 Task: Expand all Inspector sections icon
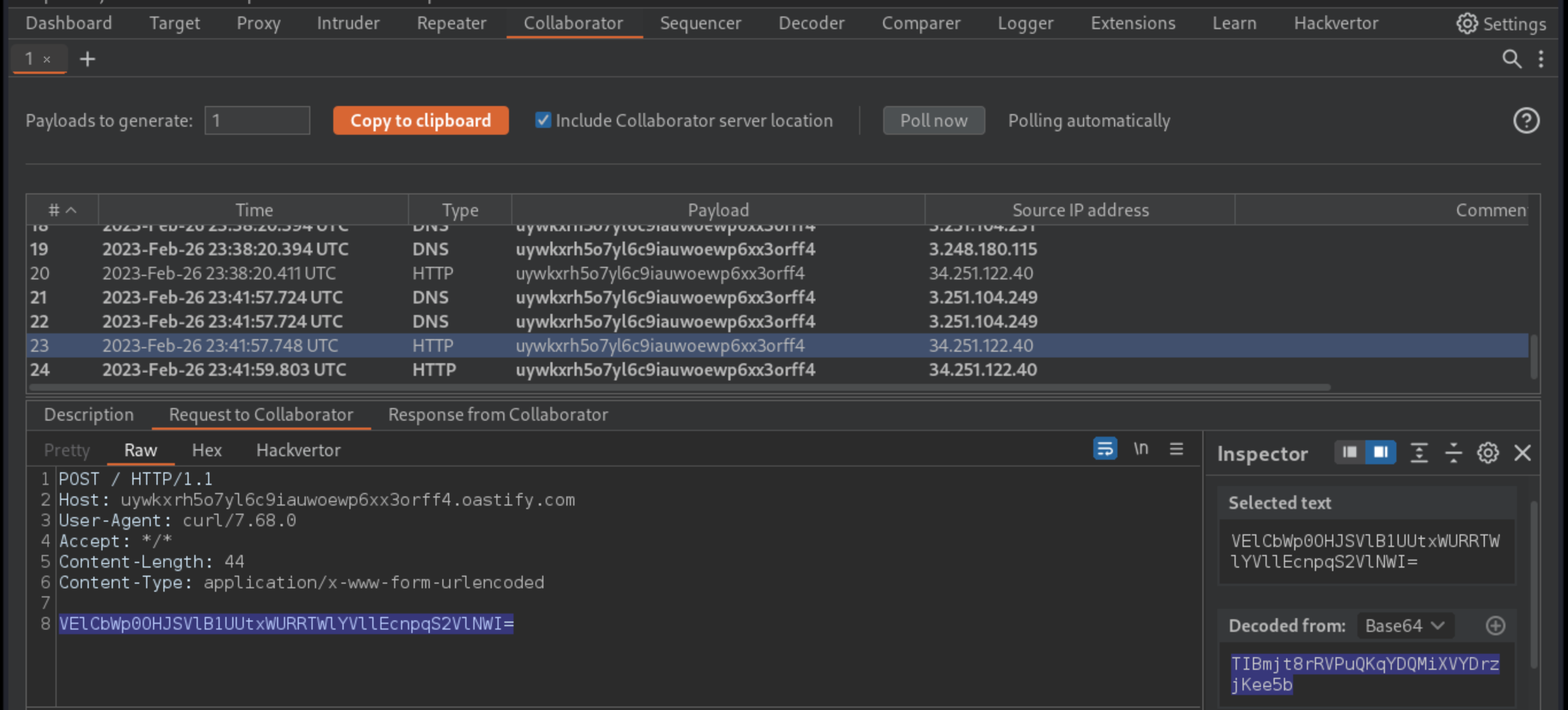tap(1419, 452)
